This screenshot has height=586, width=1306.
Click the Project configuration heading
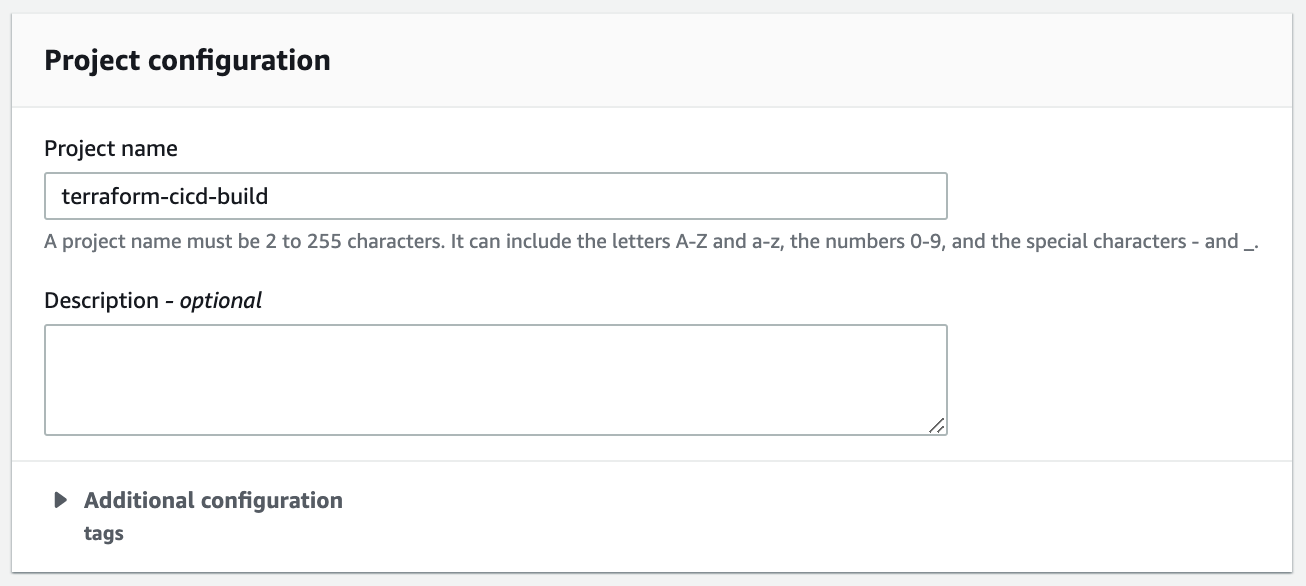188,60
